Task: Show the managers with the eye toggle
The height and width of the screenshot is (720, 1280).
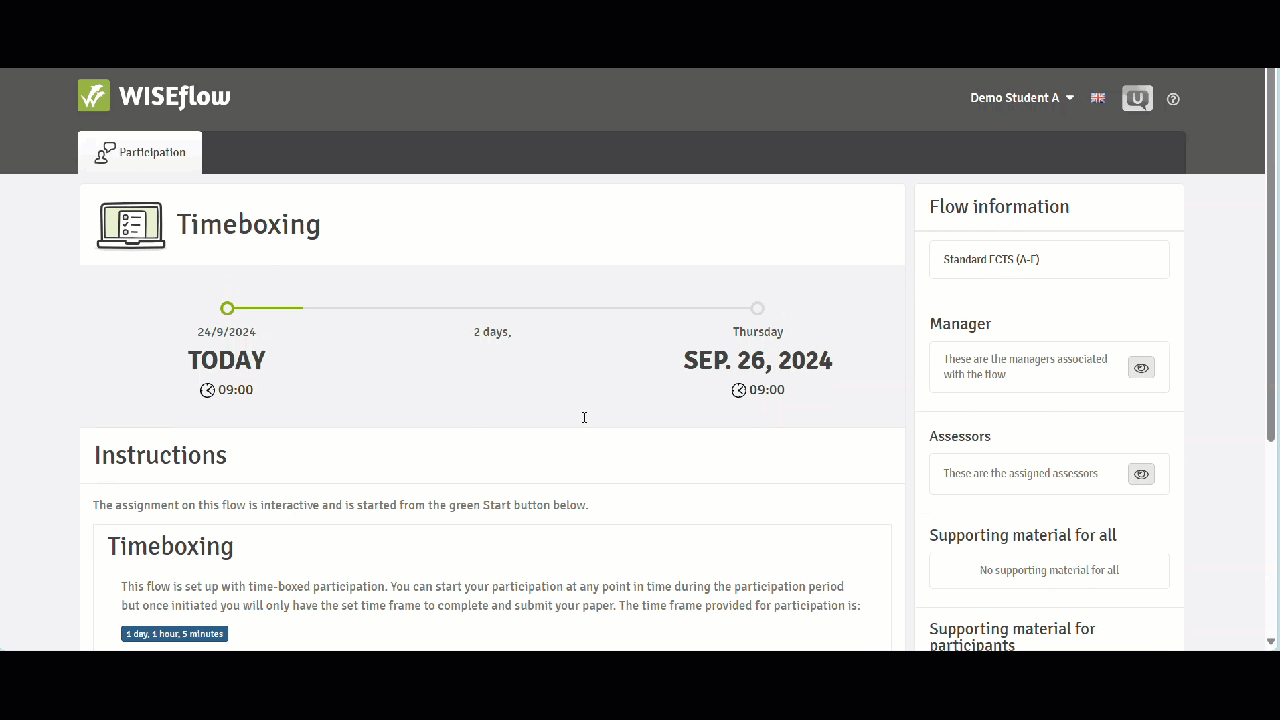Action: click(1141, 367)
